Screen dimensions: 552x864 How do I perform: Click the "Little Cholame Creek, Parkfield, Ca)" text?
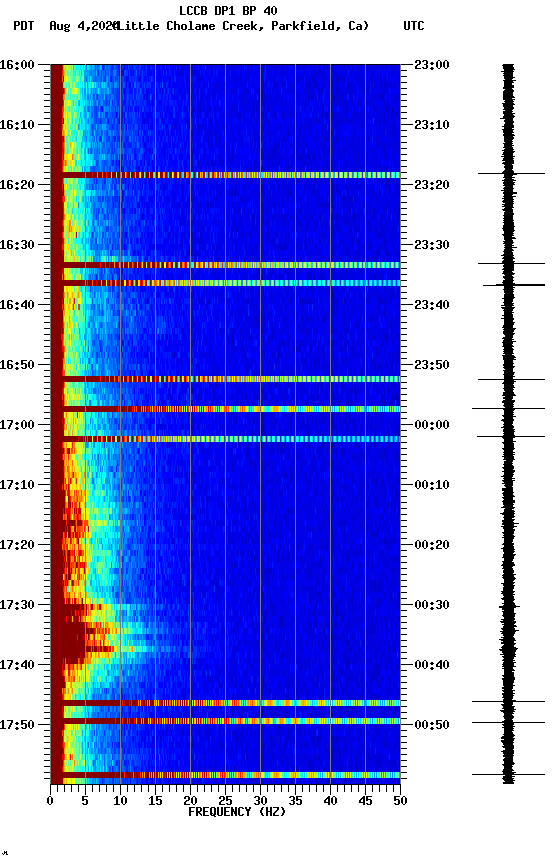242,26
